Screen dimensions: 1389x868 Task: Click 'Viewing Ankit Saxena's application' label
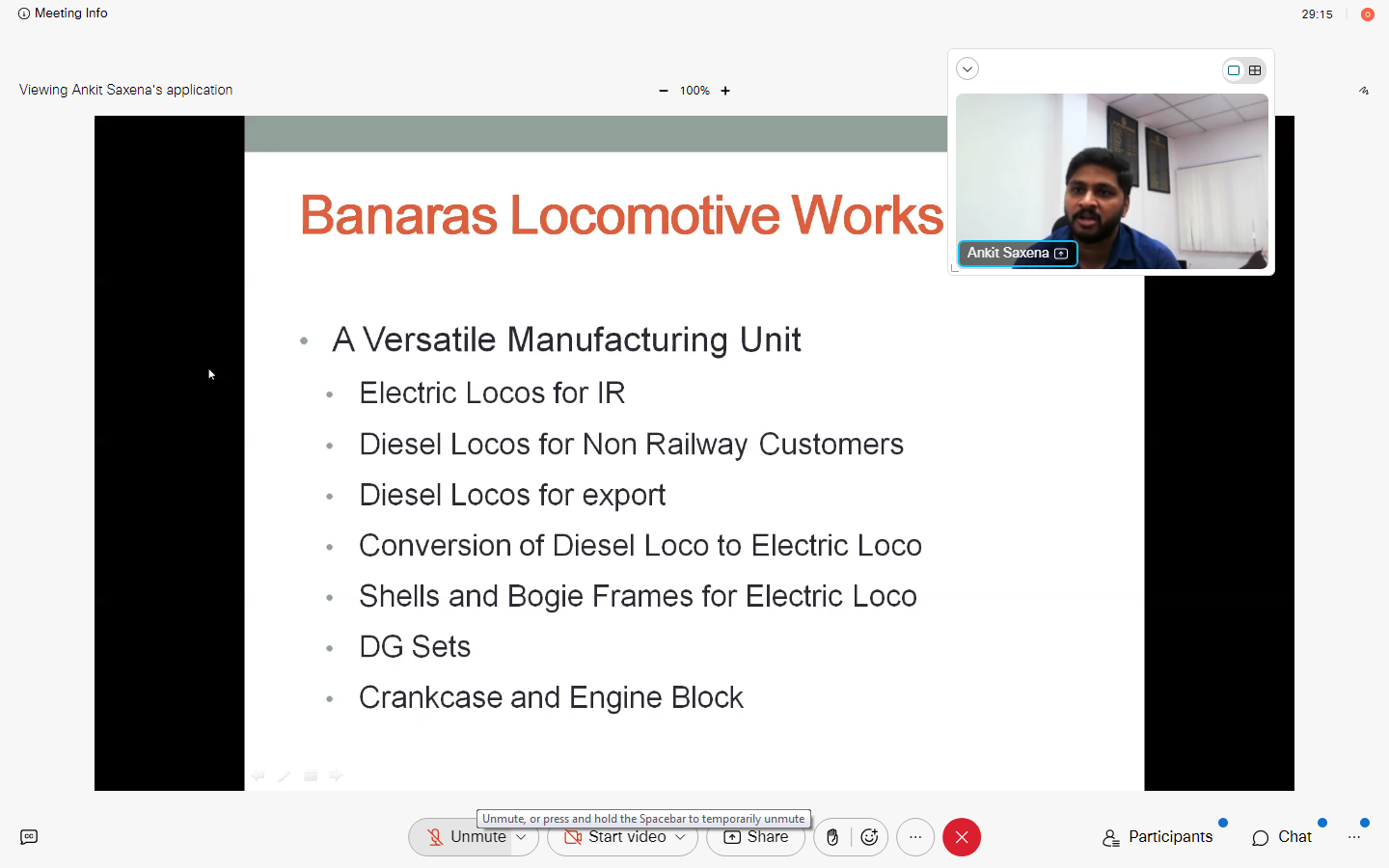pyautogui.click(x=125, y=90)
